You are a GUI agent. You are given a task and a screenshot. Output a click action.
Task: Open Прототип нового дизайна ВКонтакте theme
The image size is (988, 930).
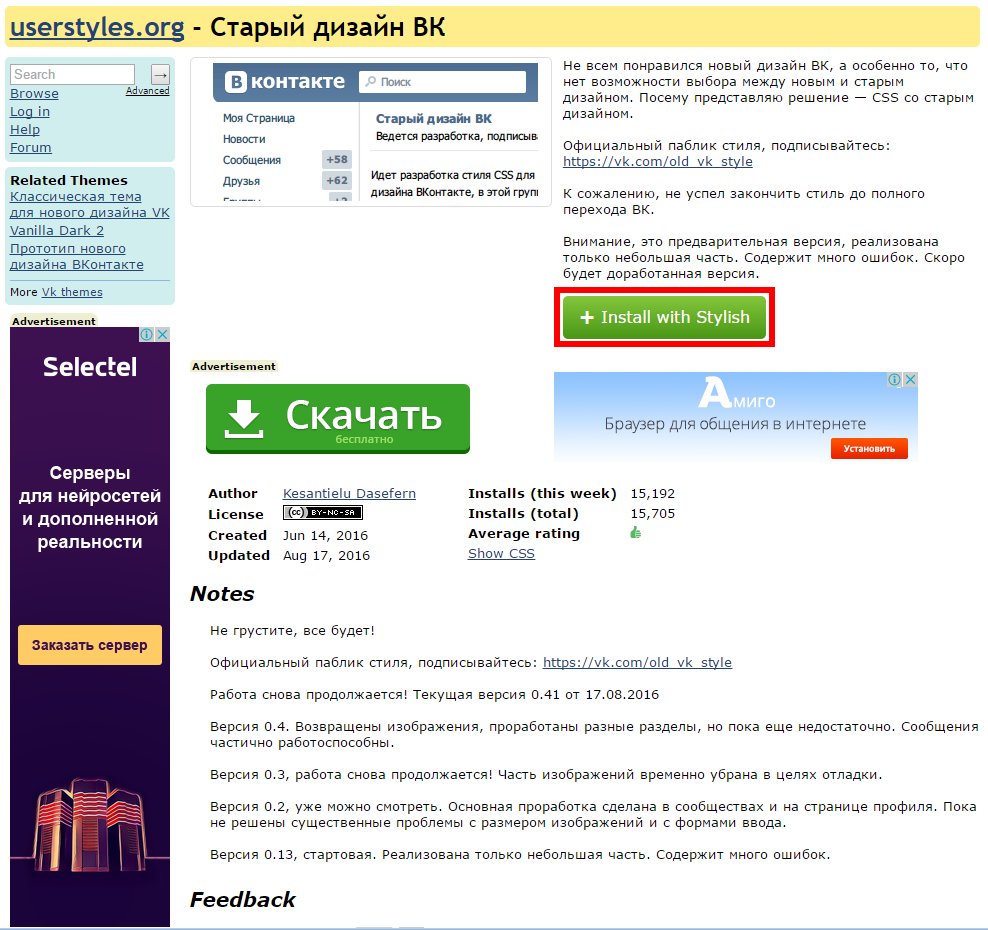pos(76,256)
